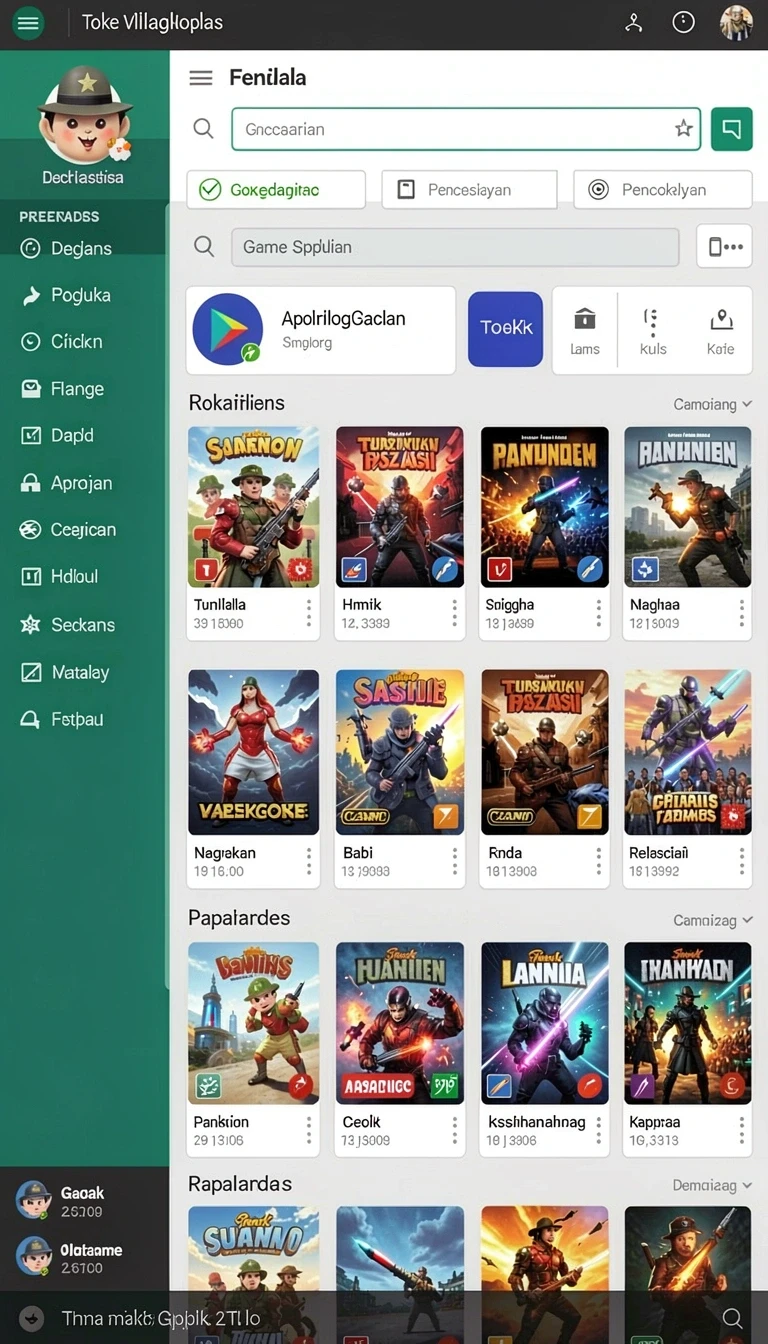Viewport: 768px width, 1344px height.
Task: Open more options for Nagrekan game
Action: (x=308, y=861)
